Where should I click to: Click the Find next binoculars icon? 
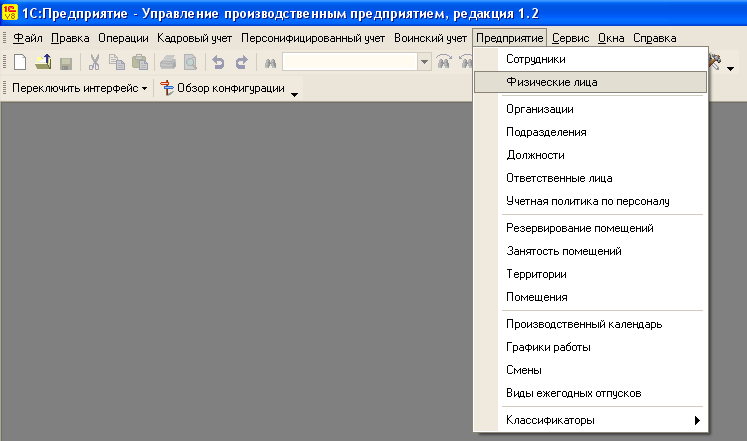[x=444, y=62]
